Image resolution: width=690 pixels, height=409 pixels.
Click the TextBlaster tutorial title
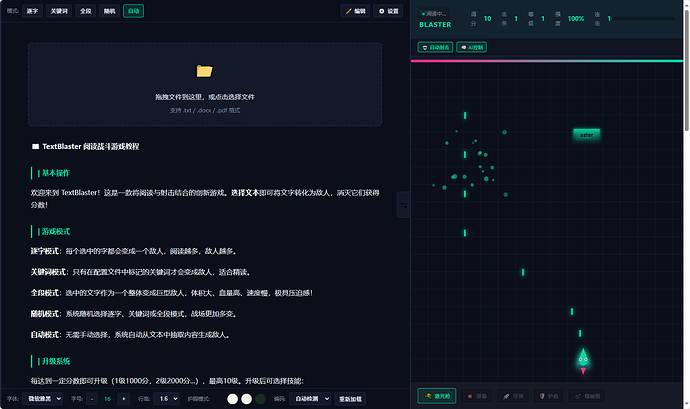(91, 146)
